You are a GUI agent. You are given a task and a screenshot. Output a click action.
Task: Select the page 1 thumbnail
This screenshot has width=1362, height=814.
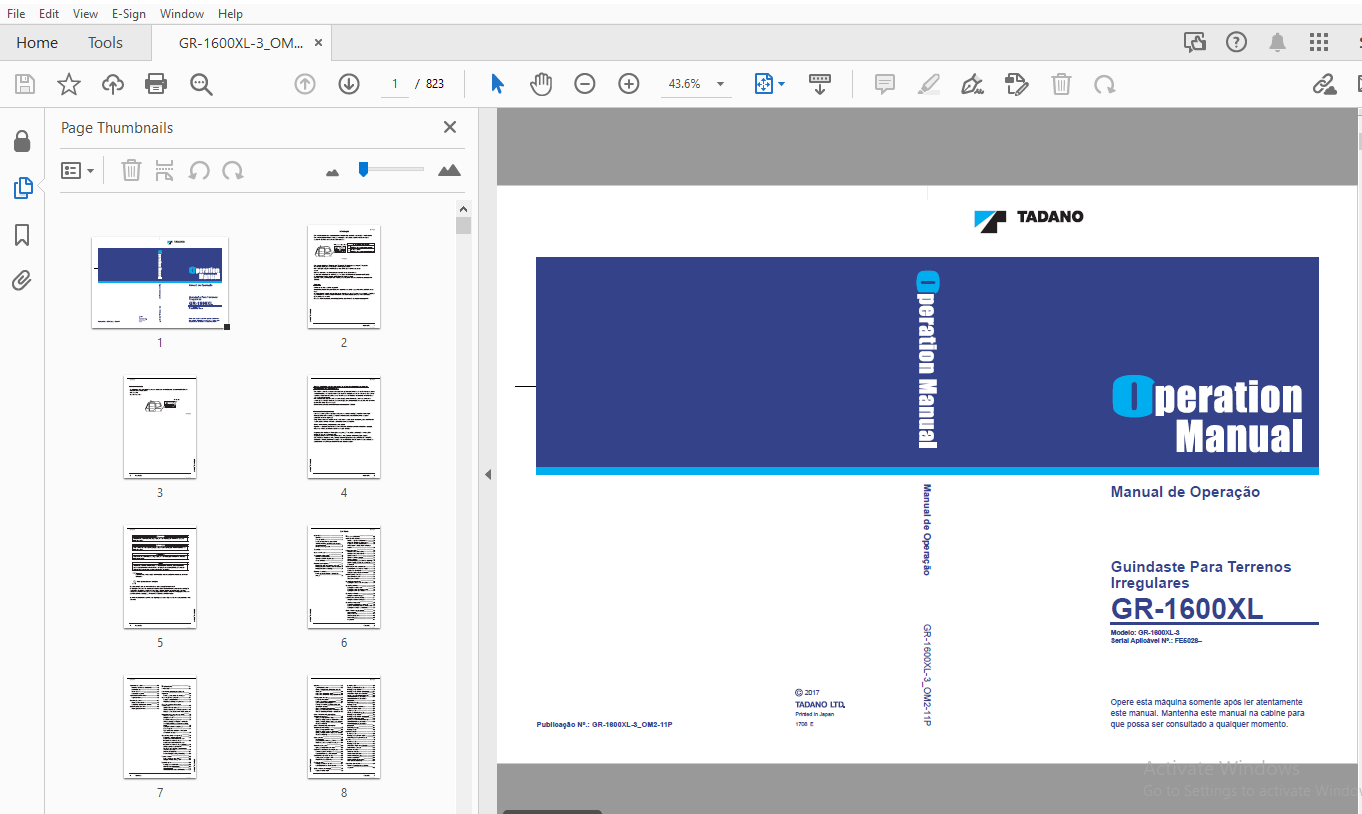(x=160, y=282)
